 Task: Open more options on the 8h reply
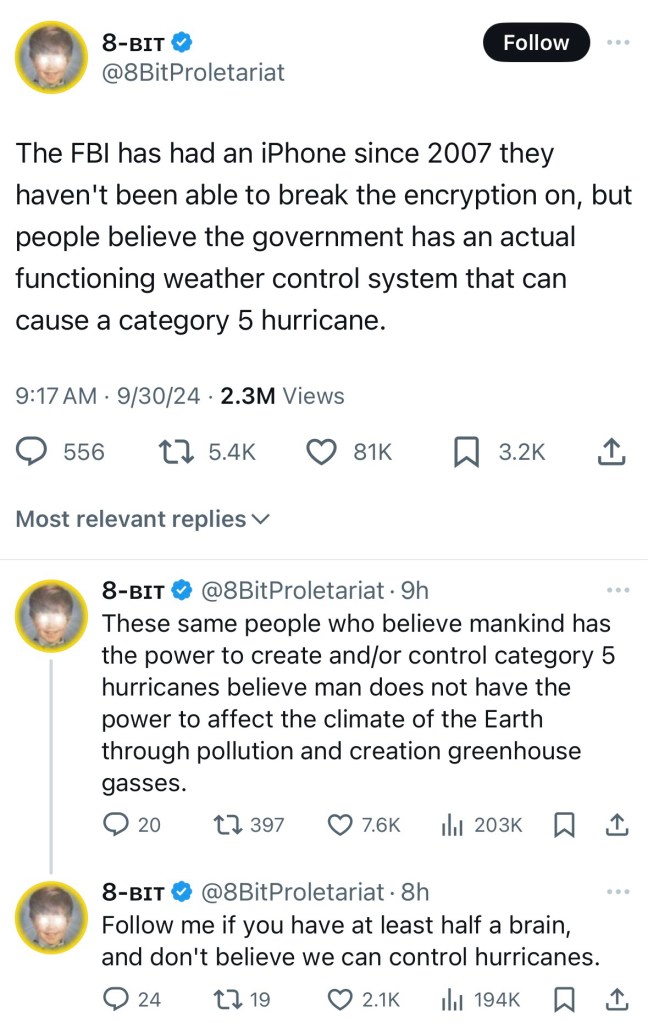[619, 891]
